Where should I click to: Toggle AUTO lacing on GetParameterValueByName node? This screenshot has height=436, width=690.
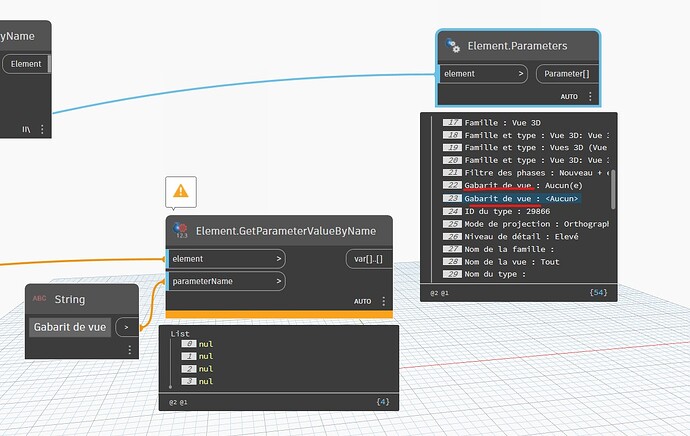tap(363, 301)
